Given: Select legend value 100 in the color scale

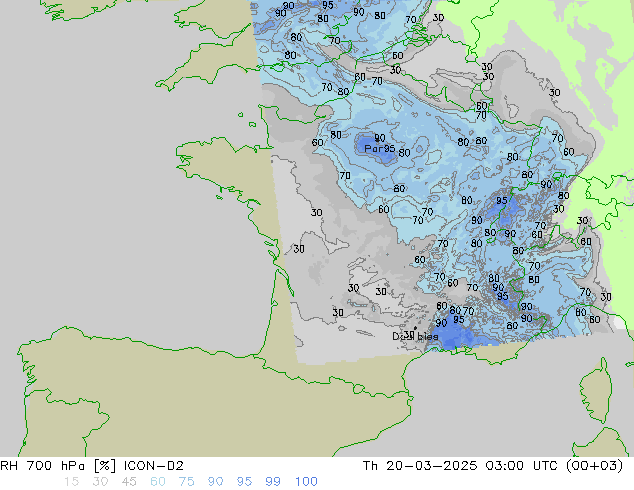Looking at the screenshot, I should [306, 482].
